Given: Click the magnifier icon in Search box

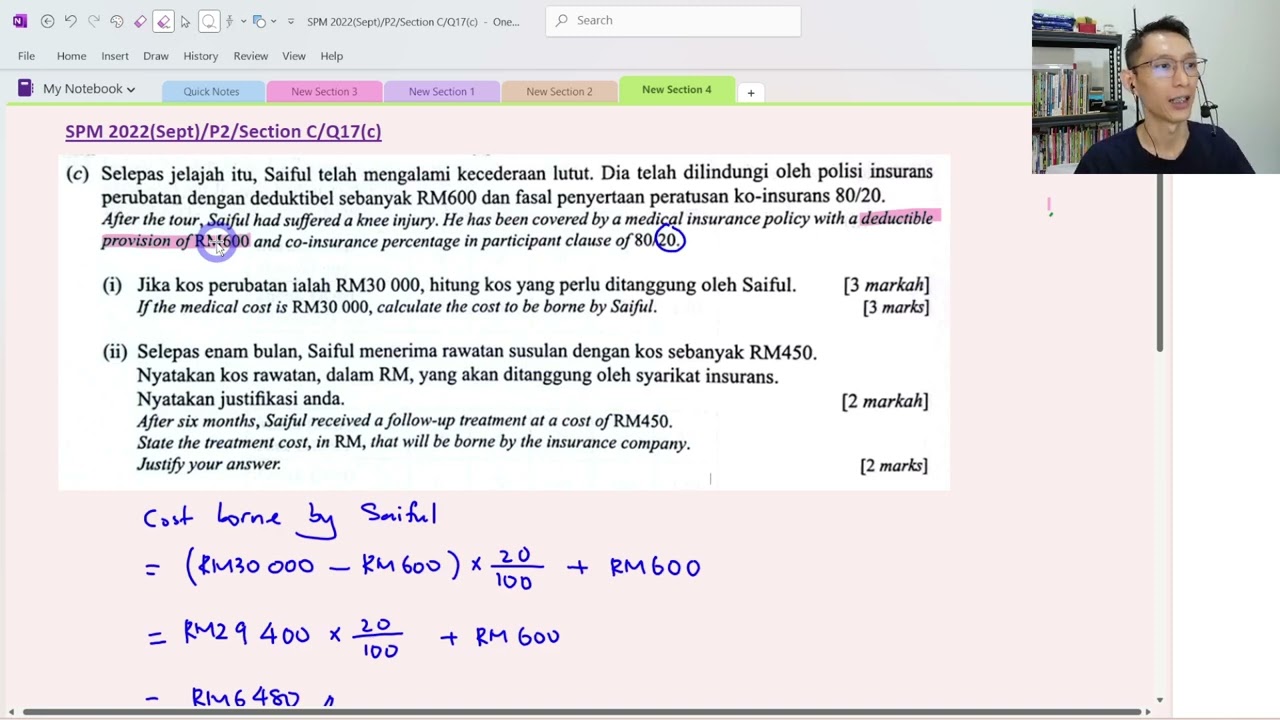Looking at the screenshot, I should (561, 20).
